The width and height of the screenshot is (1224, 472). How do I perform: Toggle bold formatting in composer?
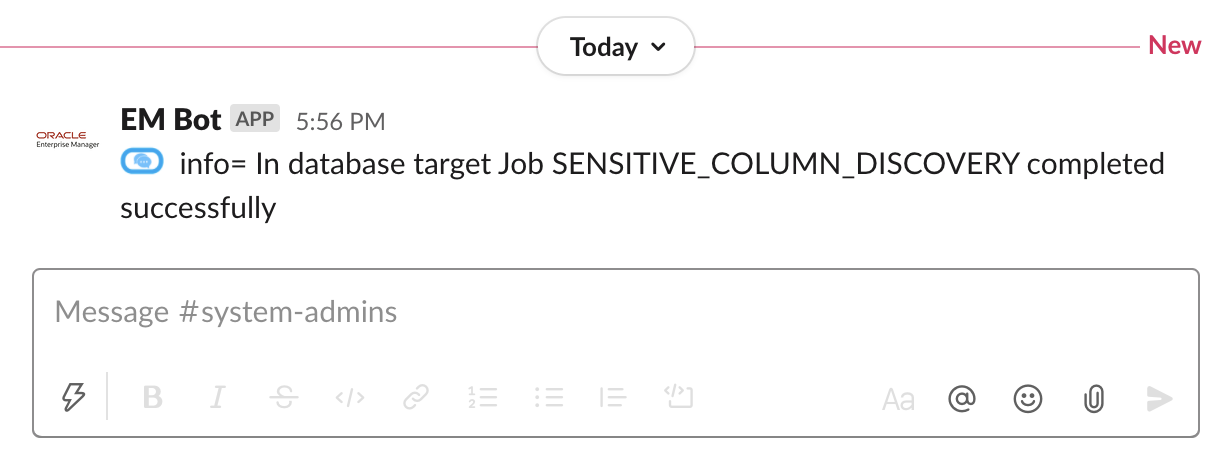pyautogui.click(x=152, y=398)
